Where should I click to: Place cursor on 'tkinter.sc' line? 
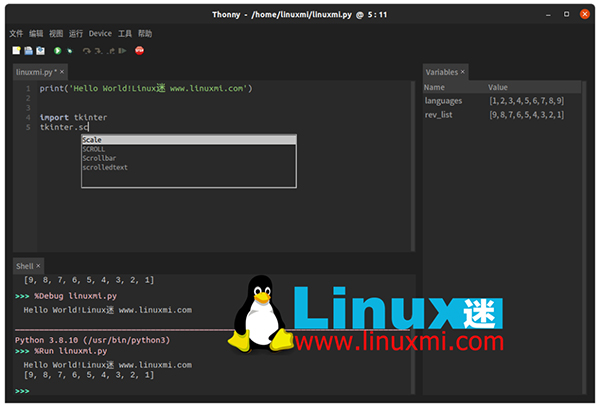pyautogui.click(x=64, y=127)
